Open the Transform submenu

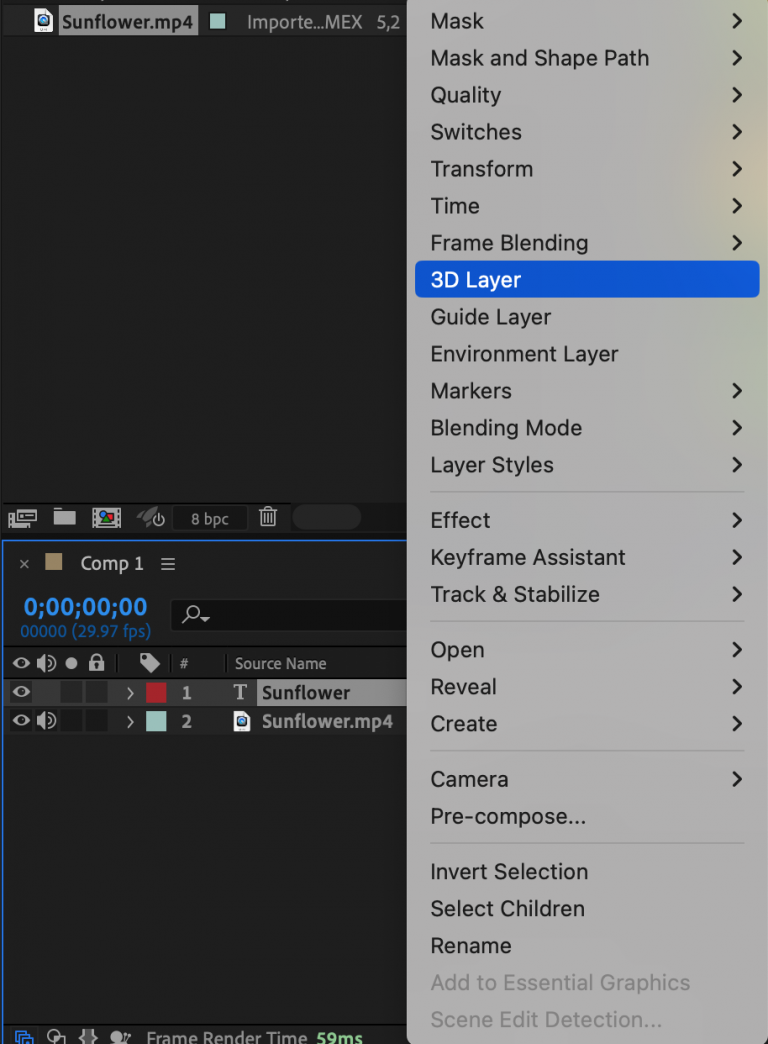[x=481, y=169]
